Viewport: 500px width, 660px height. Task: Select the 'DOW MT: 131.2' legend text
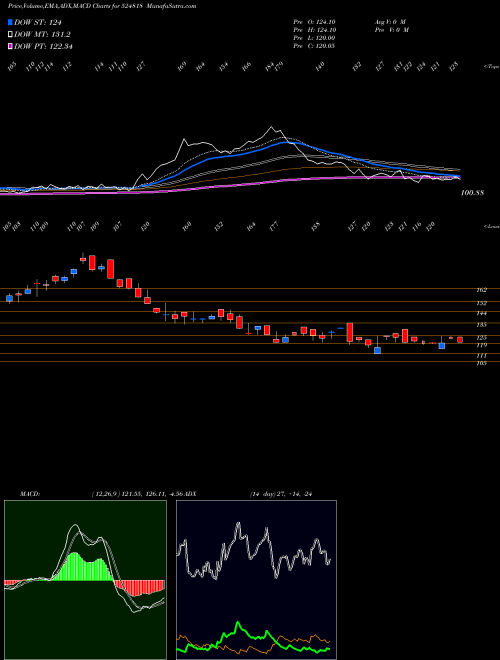[x=42, y=35]
